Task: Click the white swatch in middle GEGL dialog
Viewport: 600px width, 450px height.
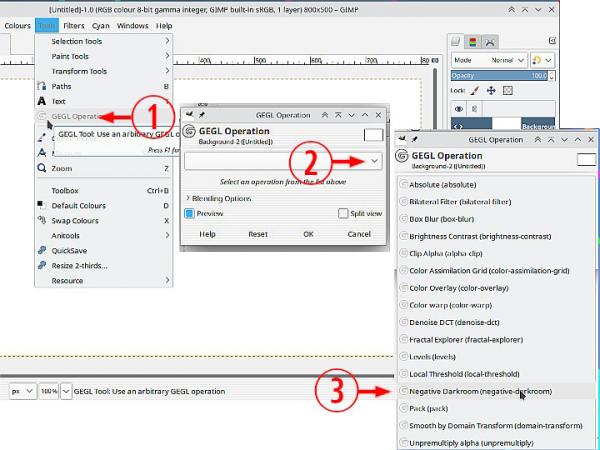Action: [x=373, y=135]
